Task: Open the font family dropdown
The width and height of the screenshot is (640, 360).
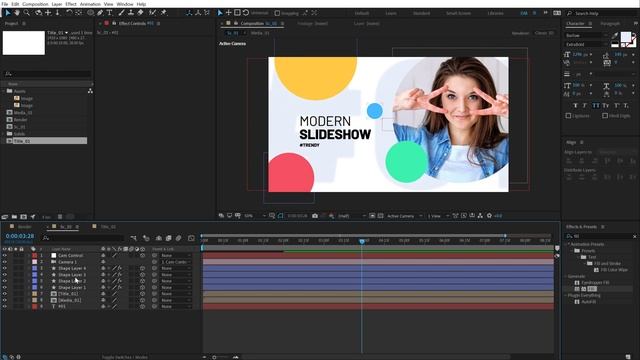Action: pyautogui.click(x=586, y=36)
